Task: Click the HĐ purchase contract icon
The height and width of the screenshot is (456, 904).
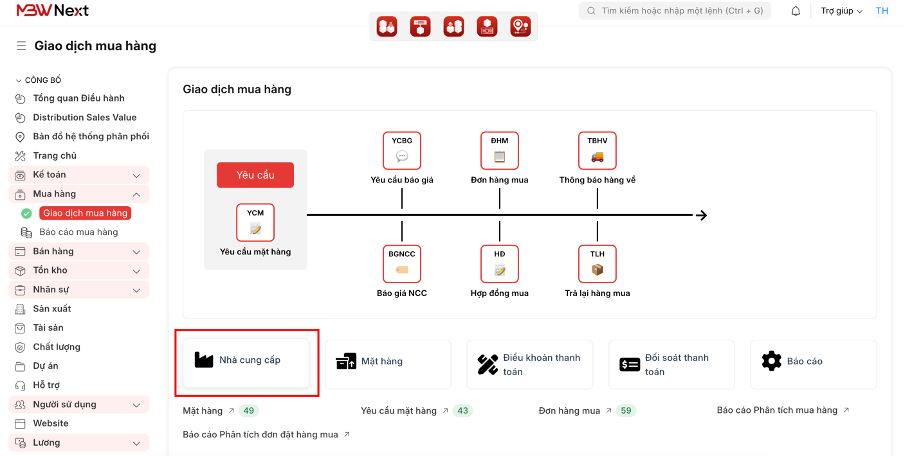Action: pos(499,264)
